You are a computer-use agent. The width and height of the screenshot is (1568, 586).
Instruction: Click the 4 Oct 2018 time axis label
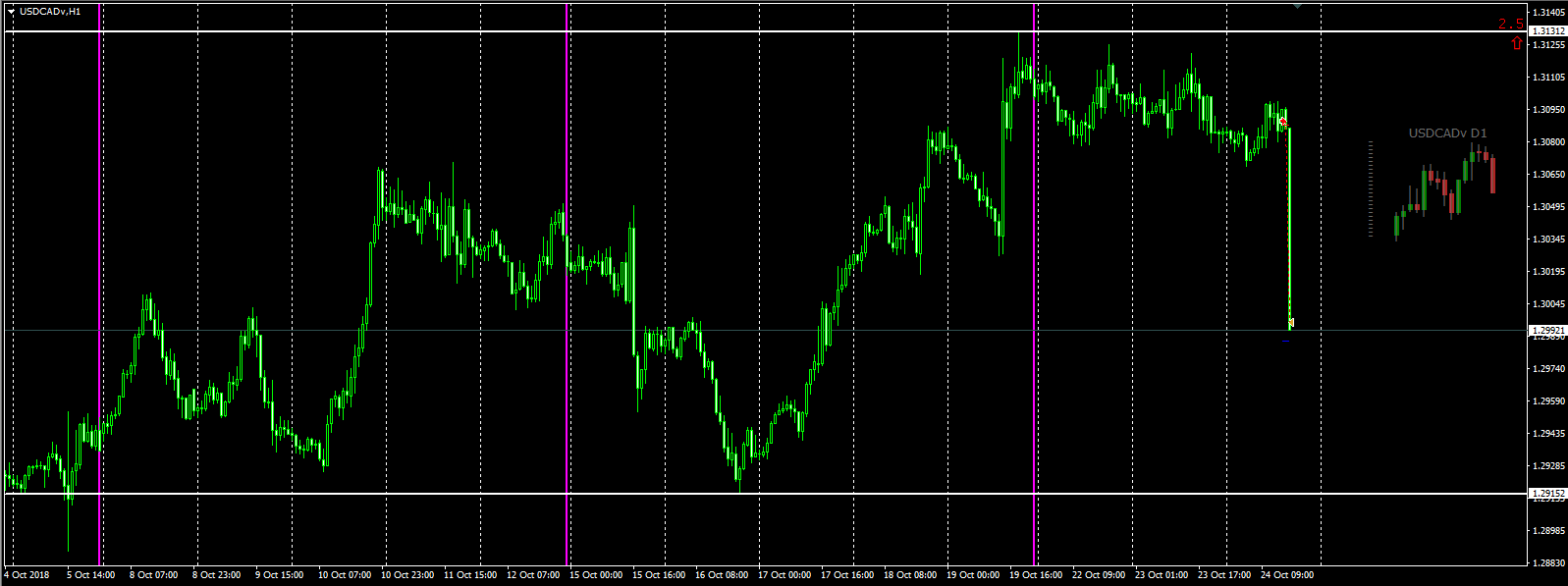point(27,575)
